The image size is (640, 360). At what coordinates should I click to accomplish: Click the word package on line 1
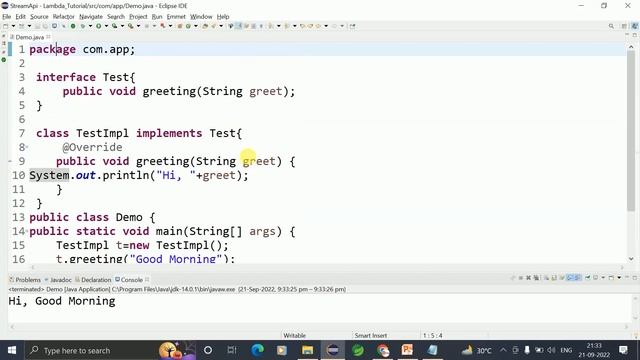tap(52, 50)
